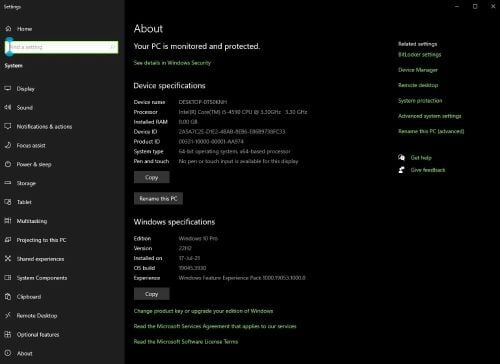Screen dimensions: 500x364
Task: Open Home in the sidebar
Action: pyautogui.click(x=24, y=29)
